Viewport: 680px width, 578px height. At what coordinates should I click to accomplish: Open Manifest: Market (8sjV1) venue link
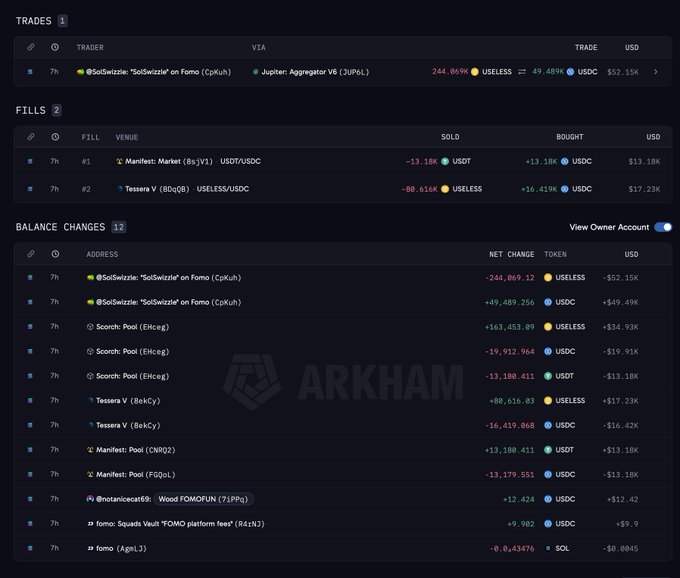coord(169,161)
